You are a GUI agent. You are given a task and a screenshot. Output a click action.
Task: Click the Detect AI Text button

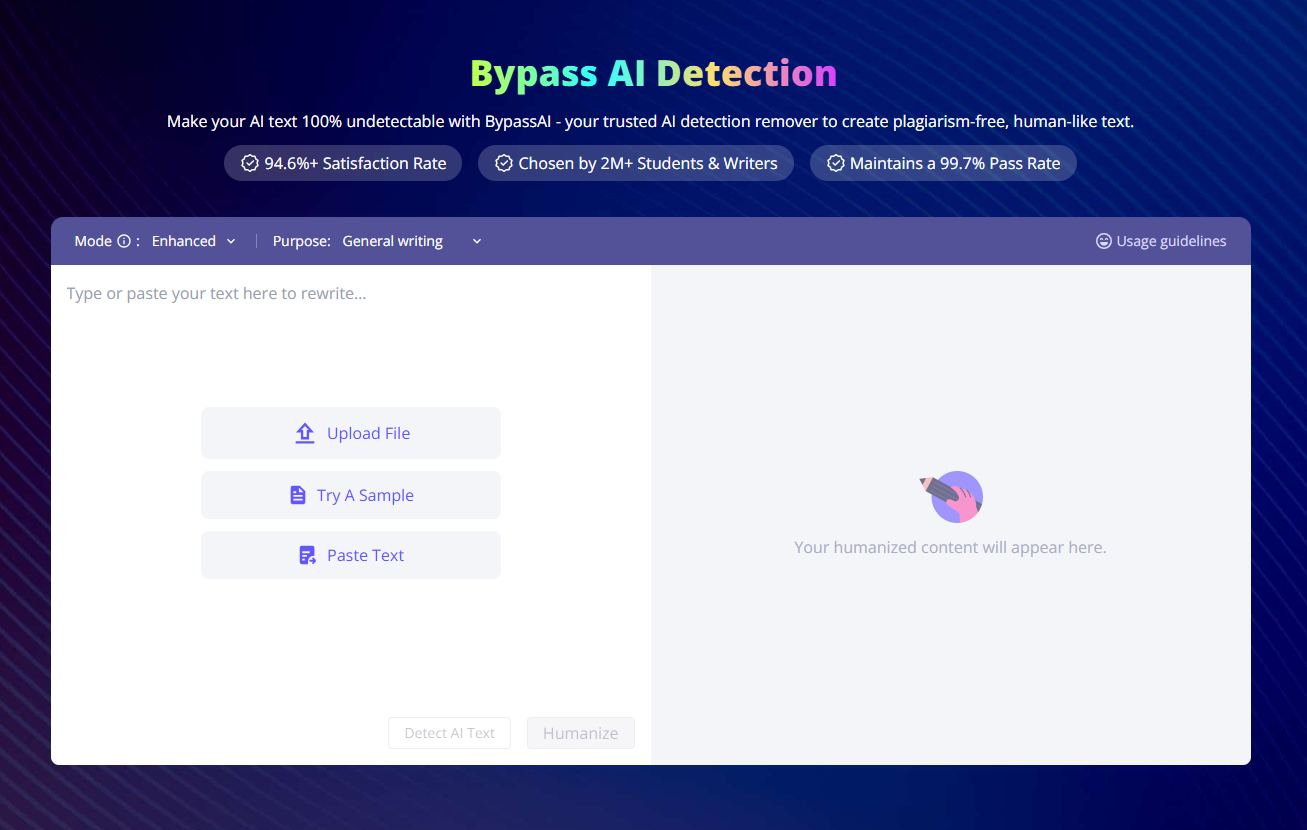[449, 733]
